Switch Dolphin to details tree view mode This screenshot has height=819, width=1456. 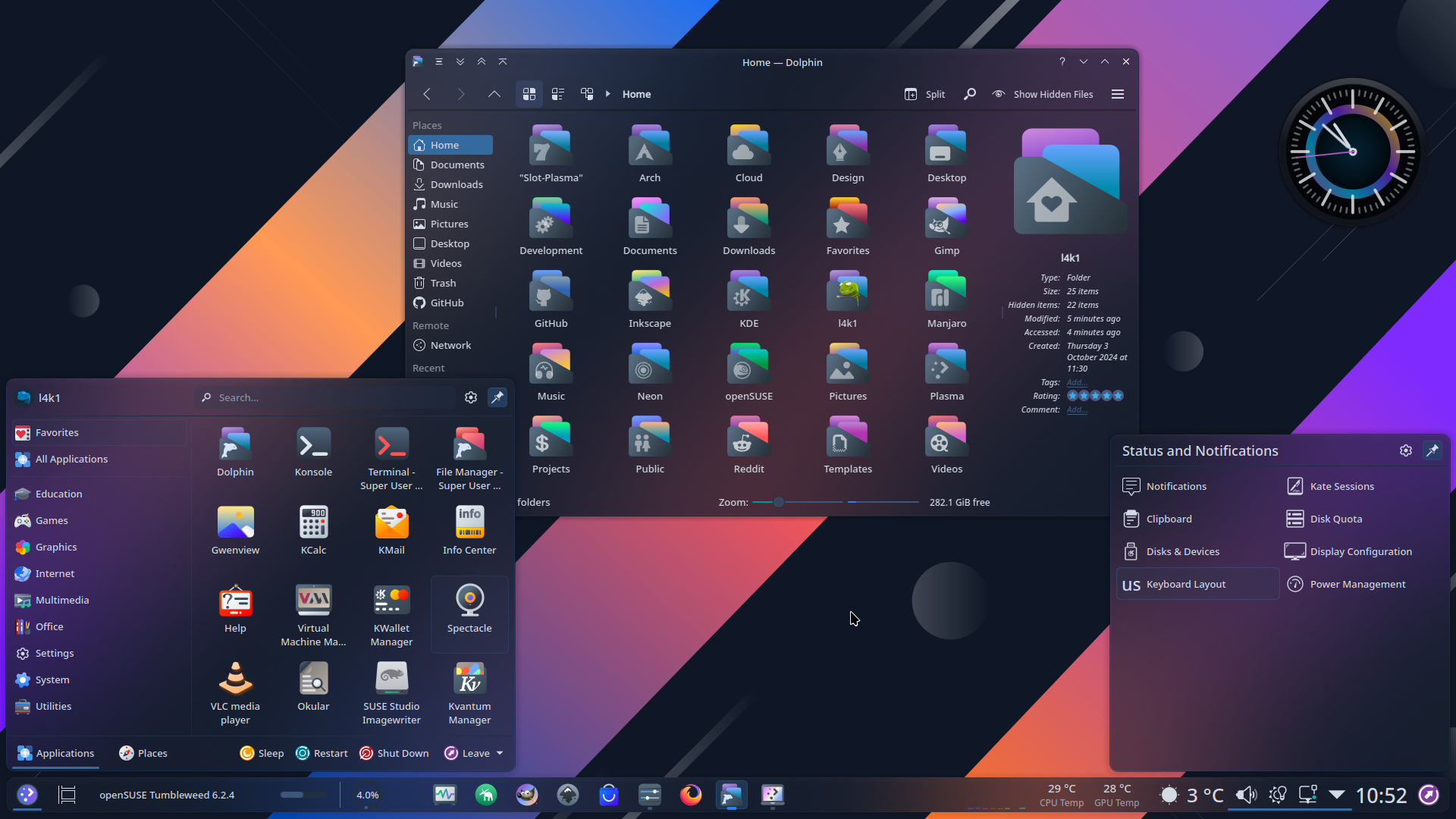click(587, 94)
